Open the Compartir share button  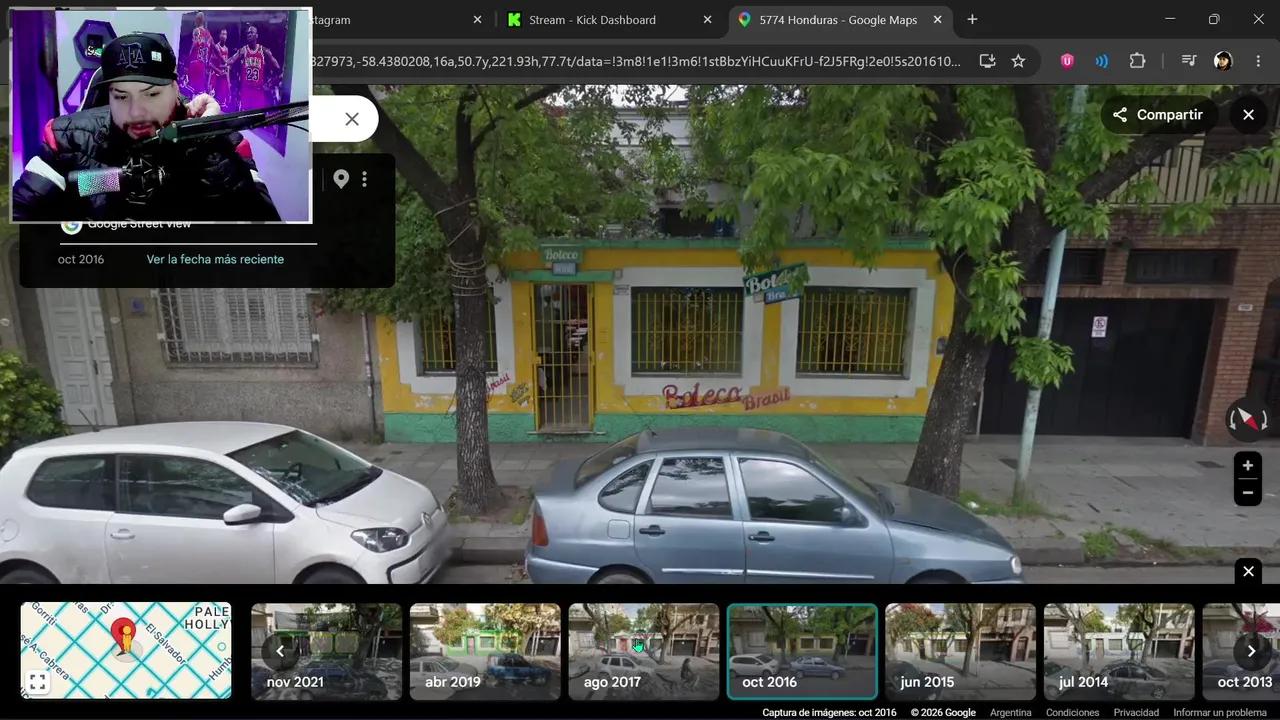1159,115
